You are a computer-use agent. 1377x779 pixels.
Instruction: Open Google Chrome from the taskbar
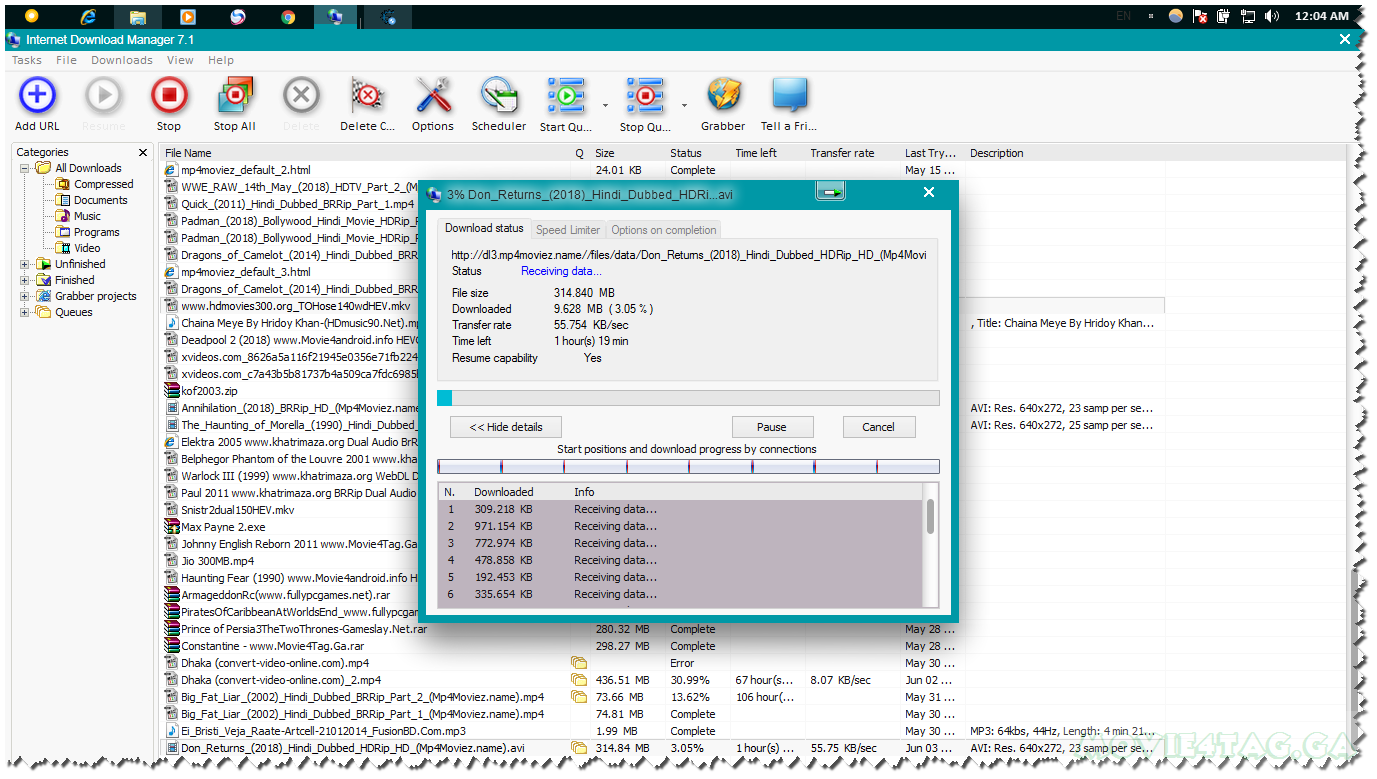[x=288, y=16]
